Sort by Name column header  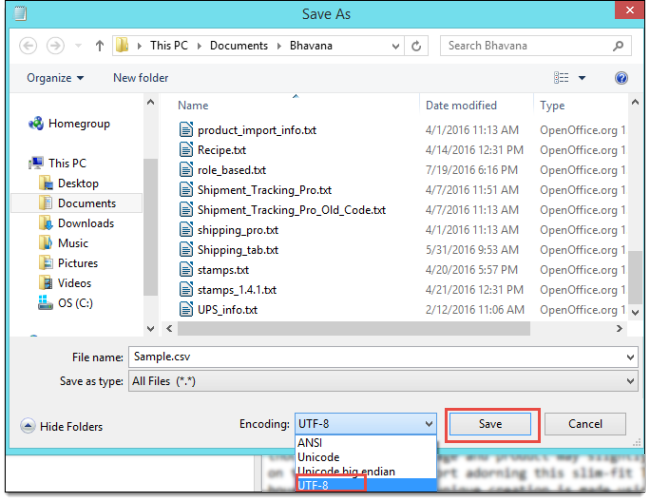point(193,105)
